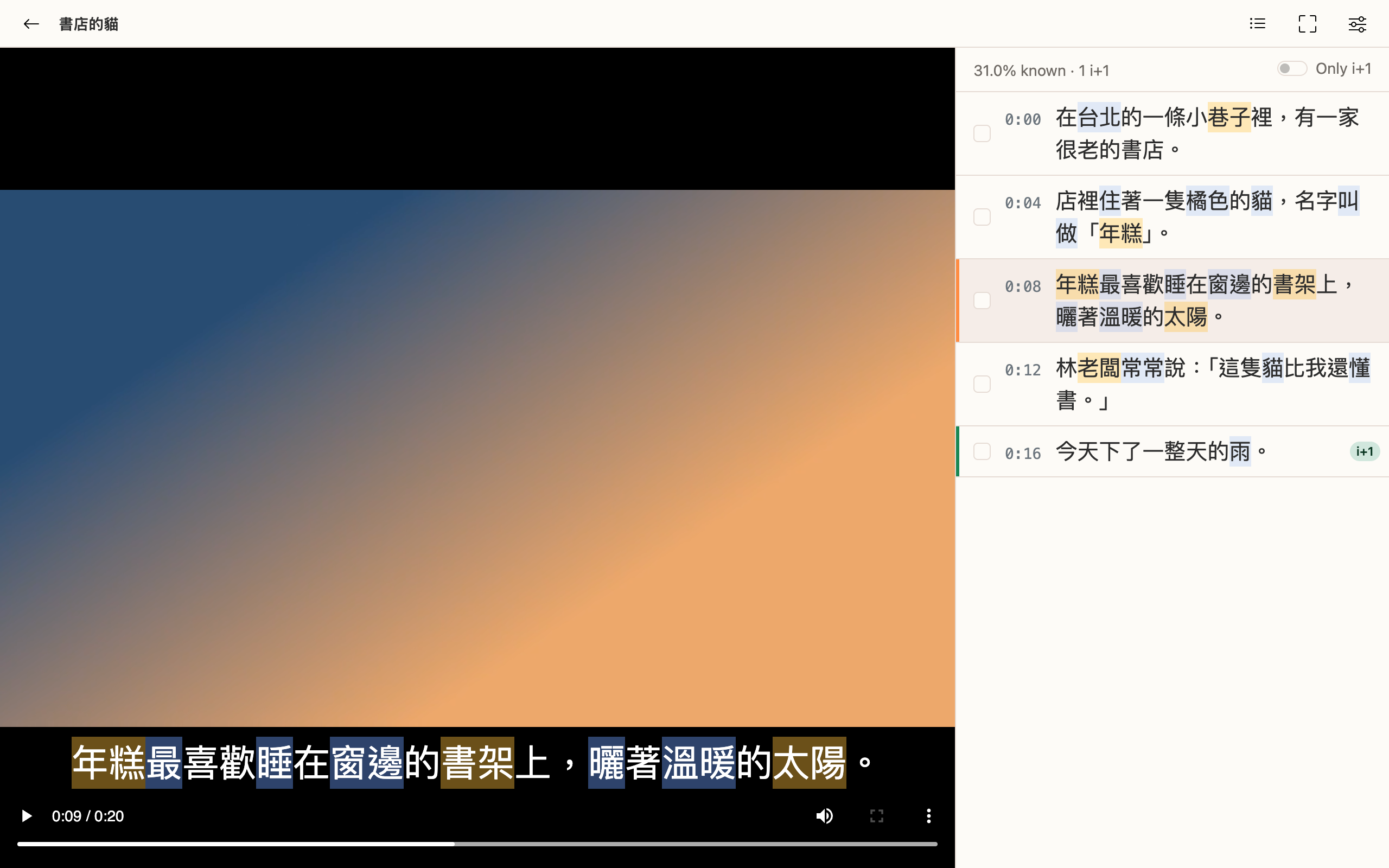Viewport: 1389px width, 868px height.
Task: Check the box for the 0:16 sentence
Action: pyautogui.click(x=982, y=451)
